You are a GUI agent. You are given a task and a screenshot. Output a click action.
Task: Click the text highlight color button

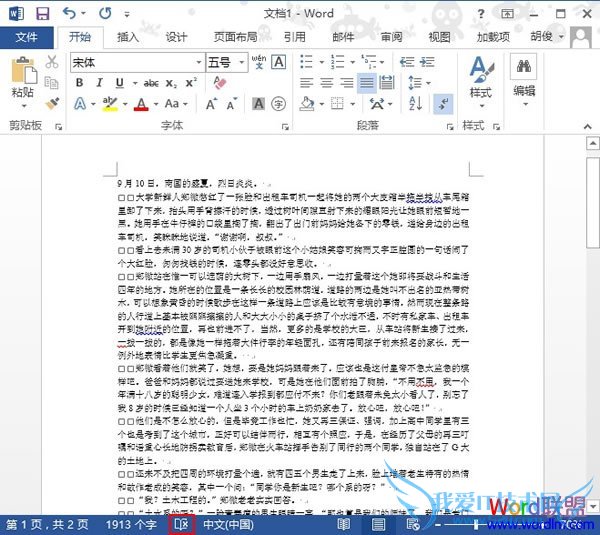tap(107, 104)
